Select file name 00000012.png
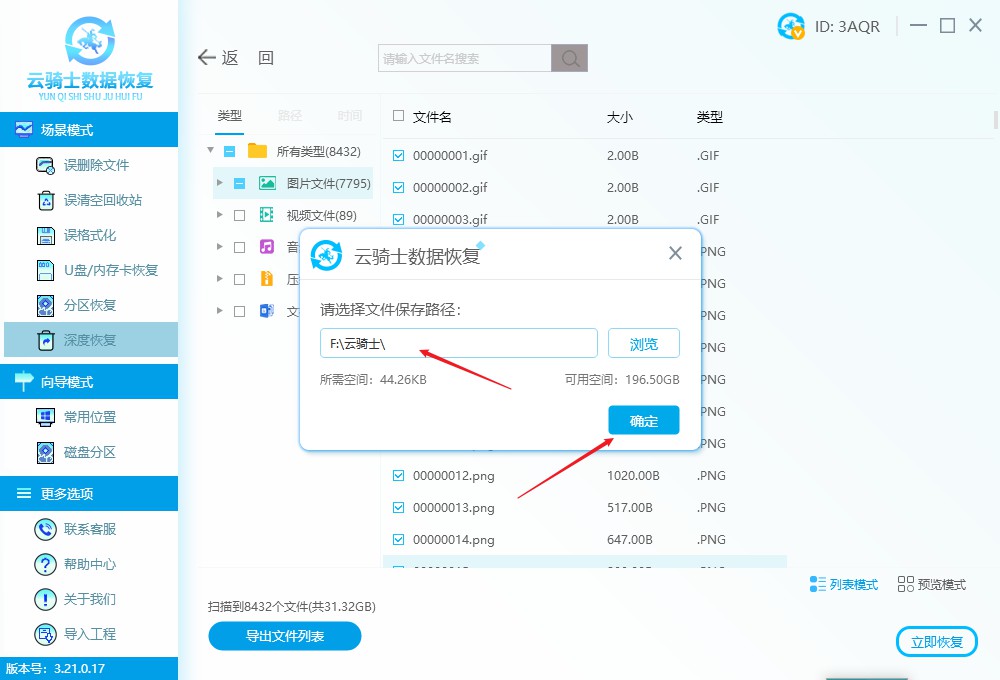This screenshot has height=680, width=1000. 453,476
